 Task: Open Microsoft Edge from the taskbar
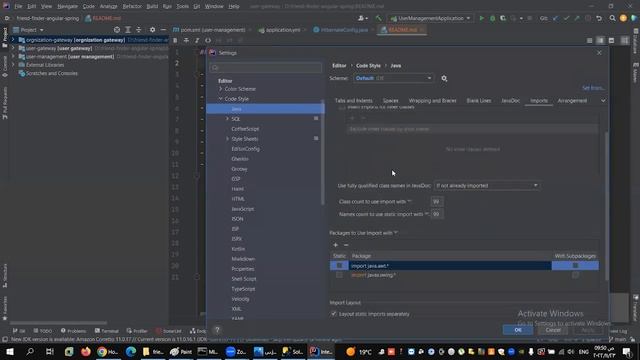pos(131,351)
